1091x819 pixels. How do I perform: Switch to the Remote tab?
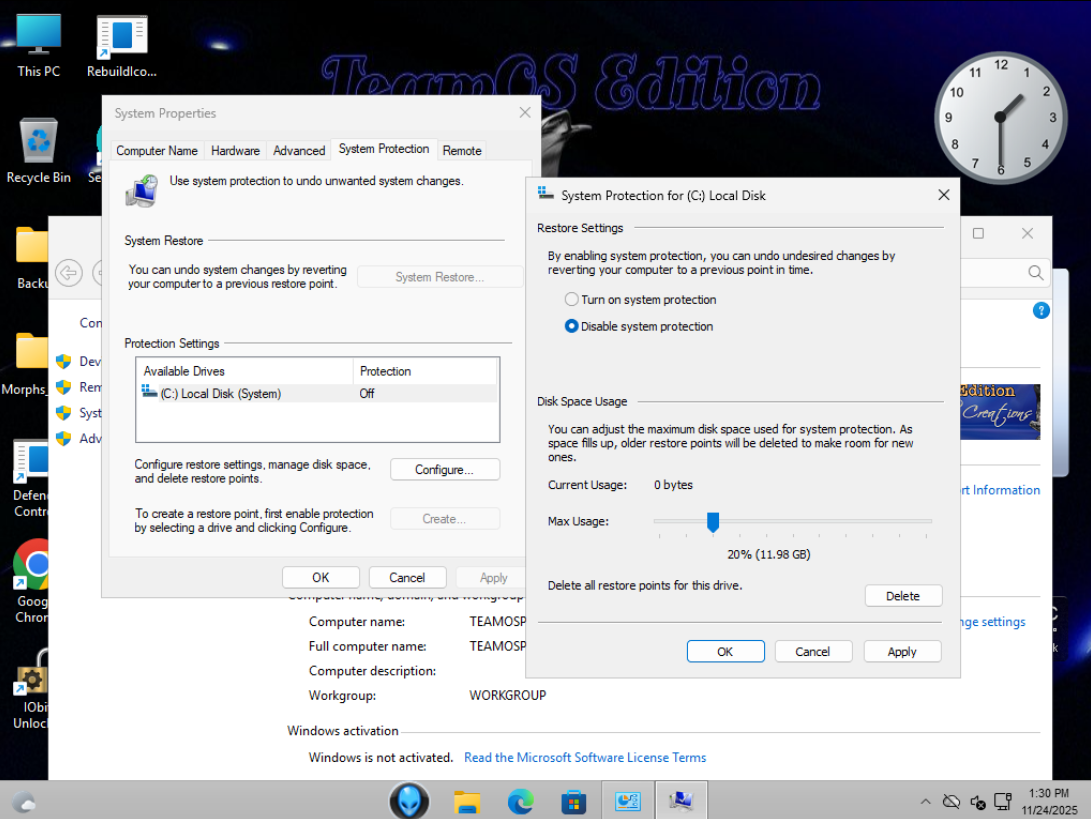[462, 150]
